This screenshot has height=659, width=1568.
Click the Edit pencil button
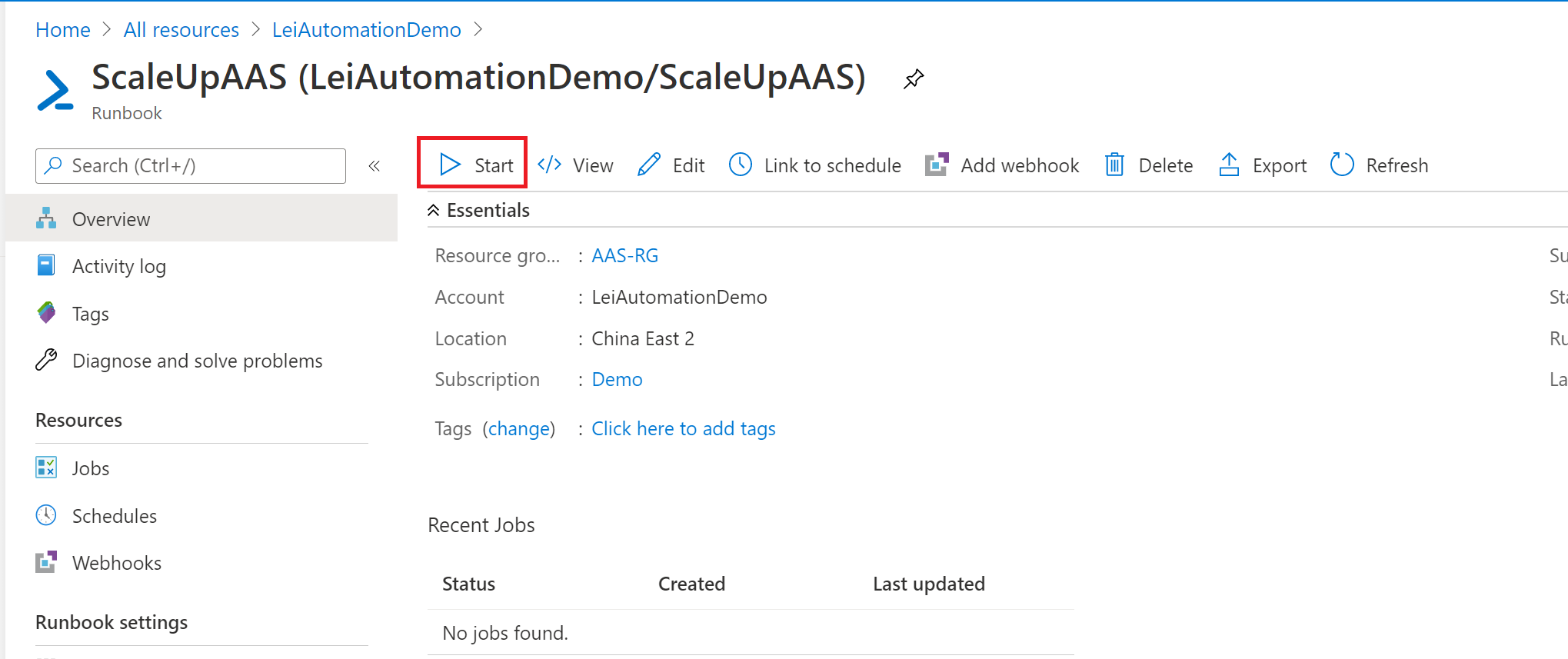tap(671, 165)
